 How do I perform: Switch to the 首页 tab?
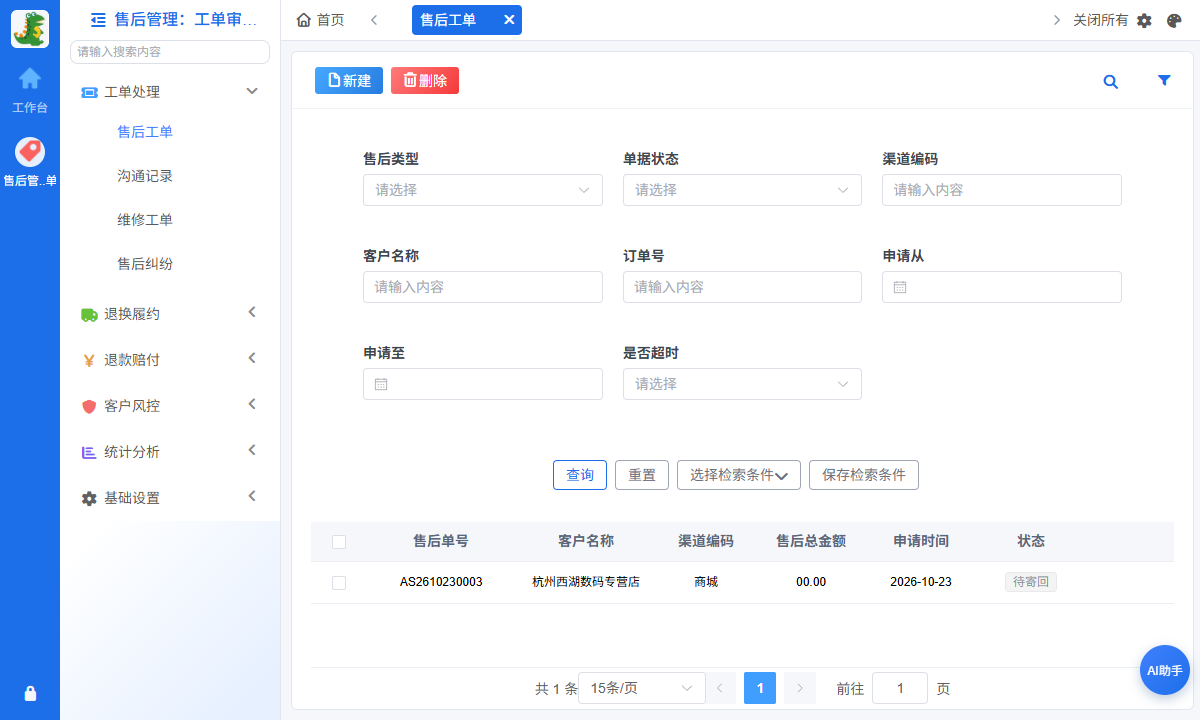tap(321, 20)
